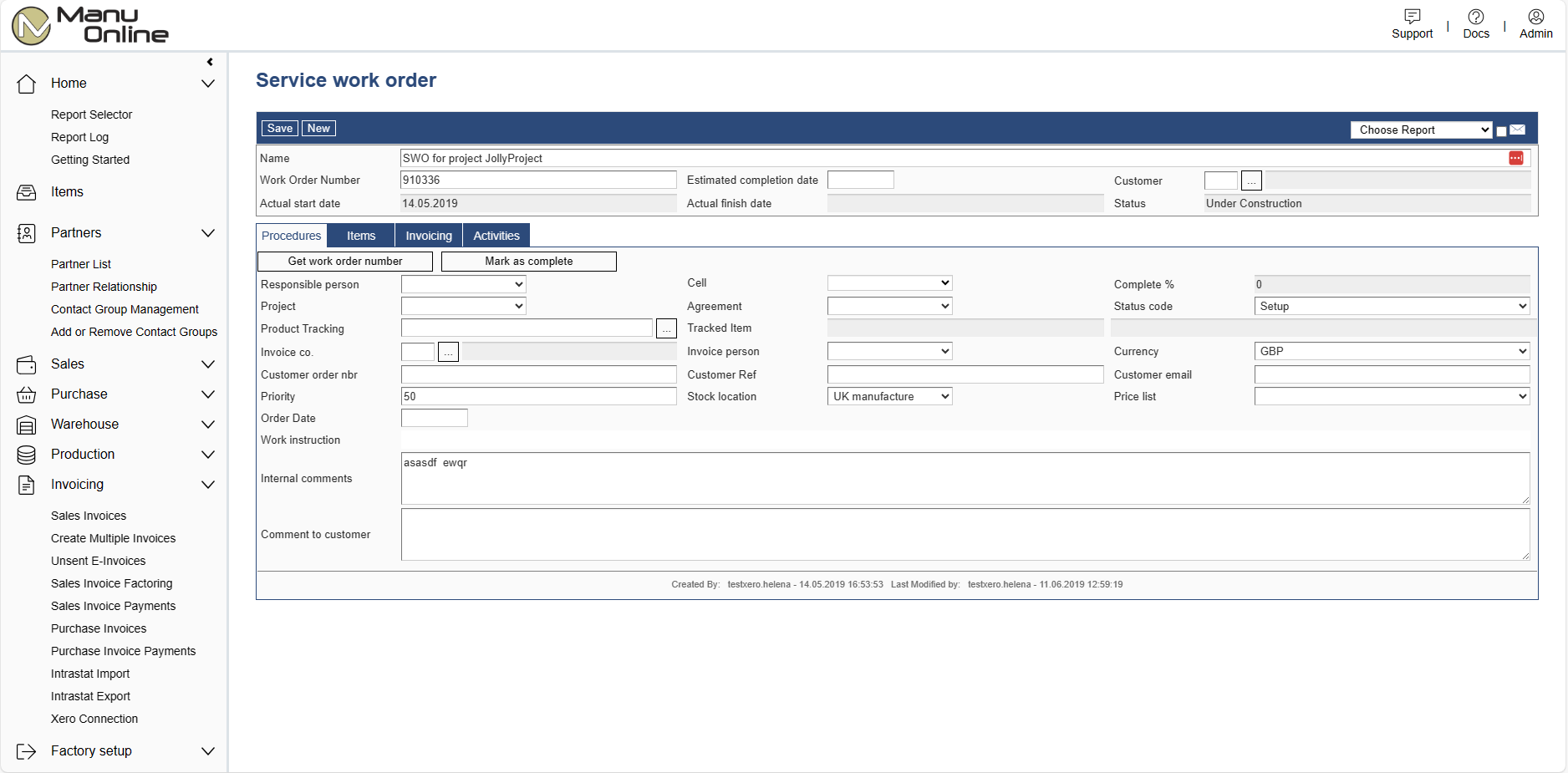The width and height of the screenshot is (1568, 773).
Task: Open the Stock location dropdown
Action: click(x=889, y=397)
